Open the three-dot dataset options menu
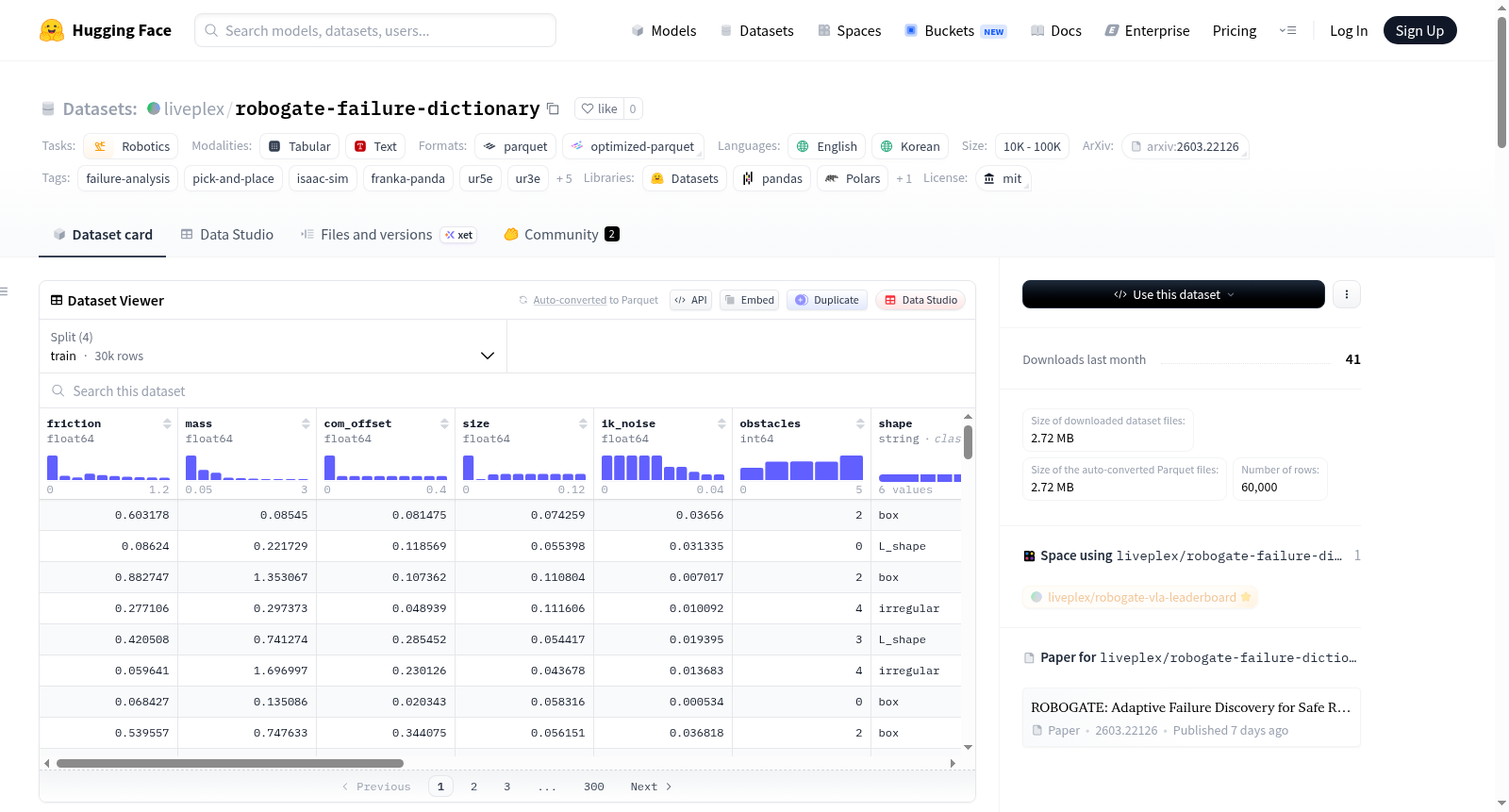 pos(1347,294)
